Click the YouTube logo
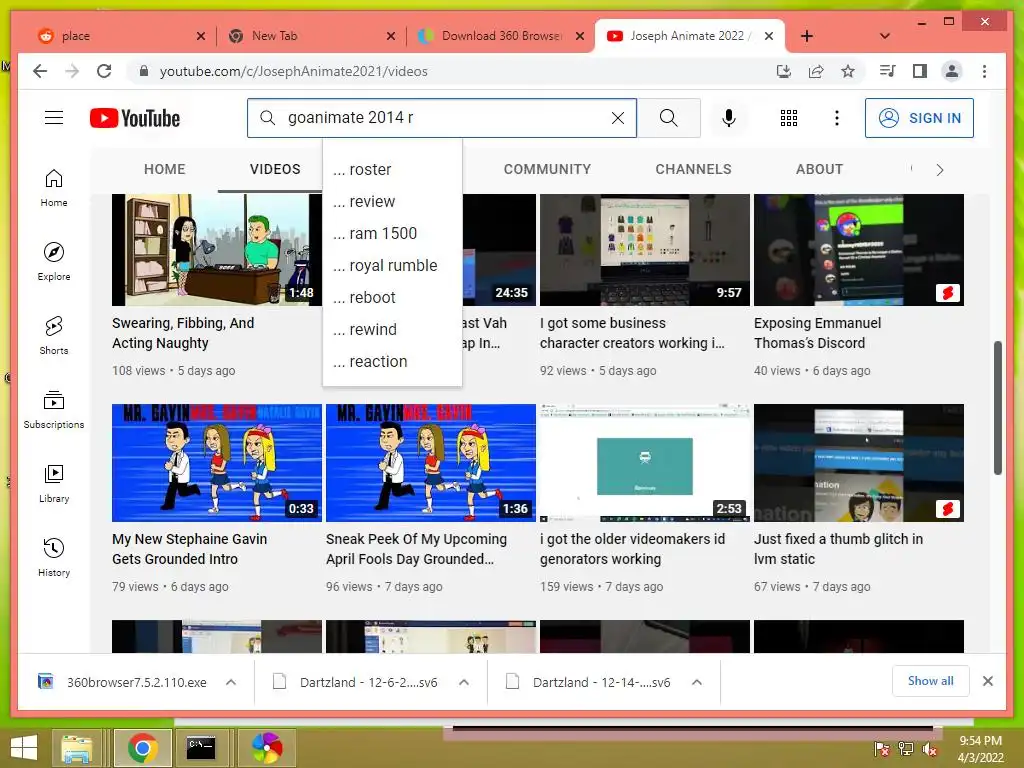The image size is (1024, 768). (135, 118)
